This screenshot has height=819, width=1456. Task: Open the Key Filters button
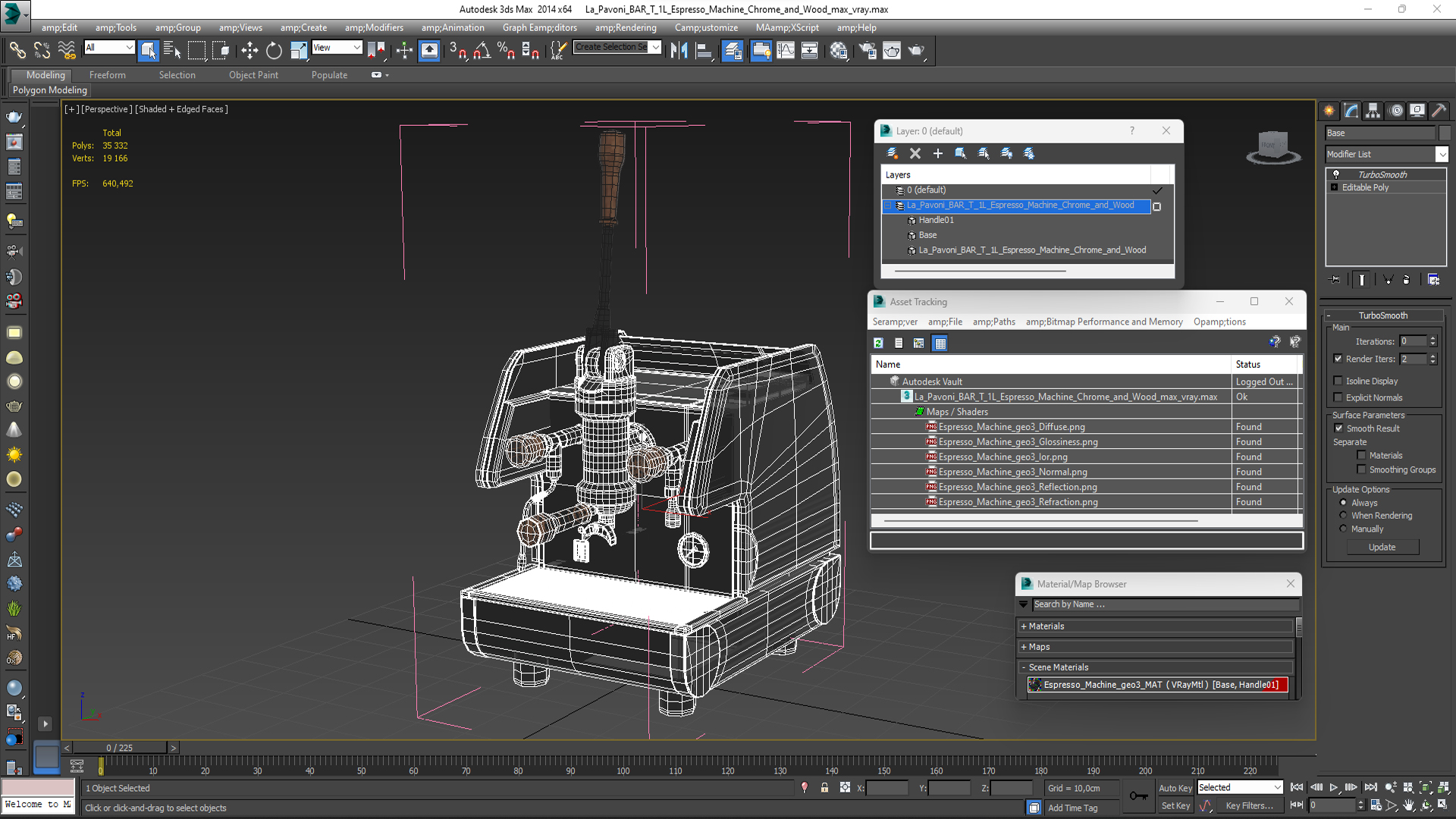click(1249, 806)
